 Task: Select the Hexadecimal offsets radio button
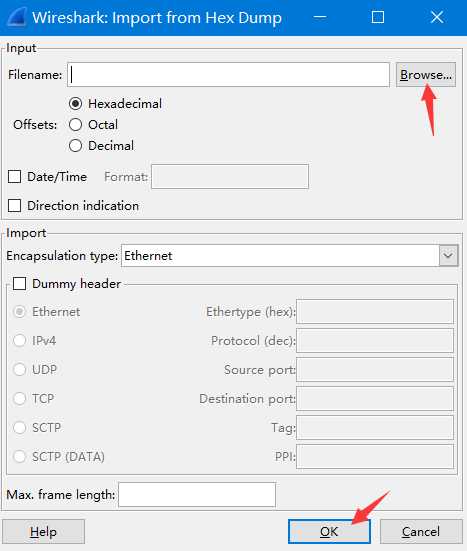(76, 104)
